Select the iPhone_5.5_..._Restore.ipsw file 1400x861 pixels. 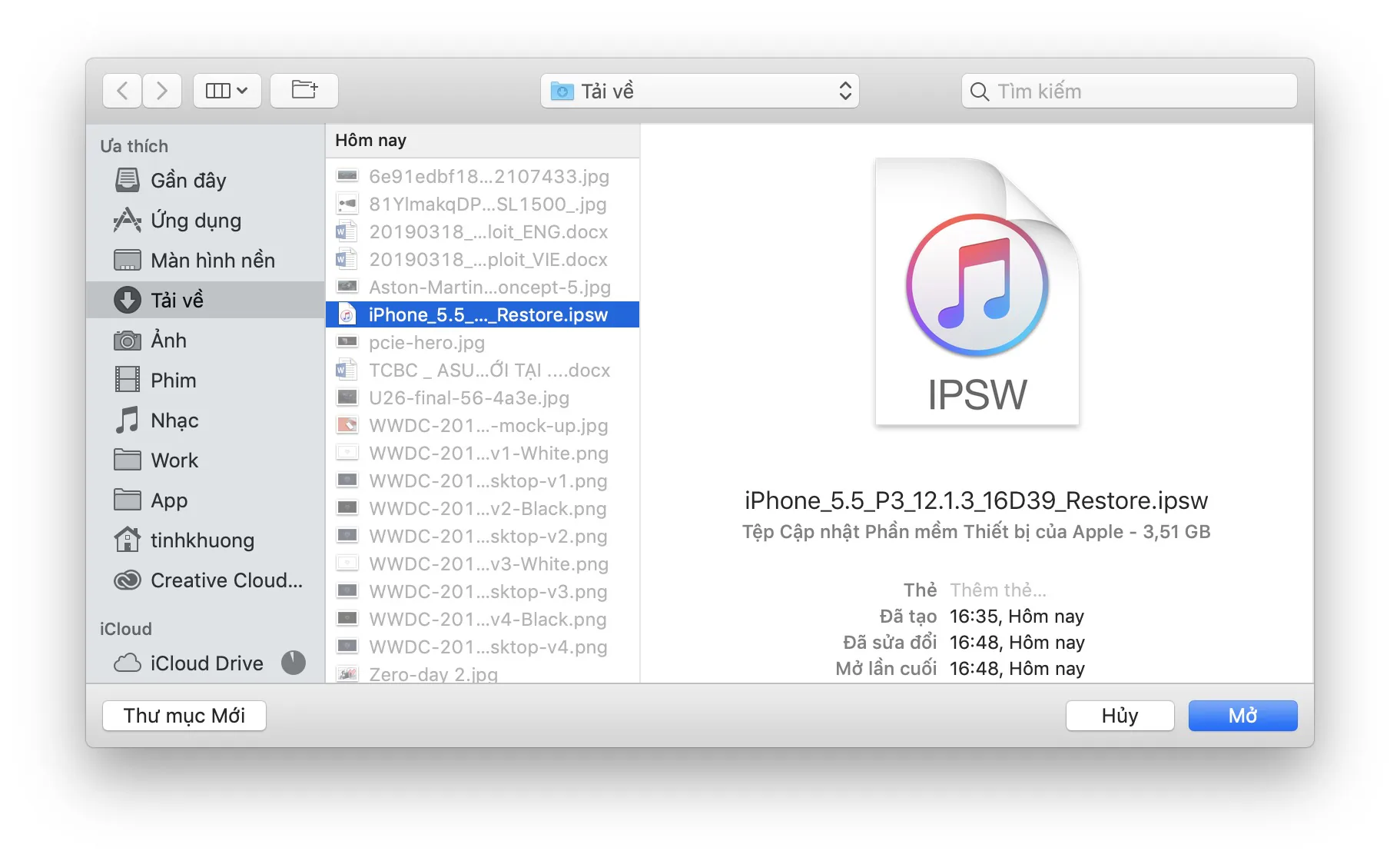(483, 314)
